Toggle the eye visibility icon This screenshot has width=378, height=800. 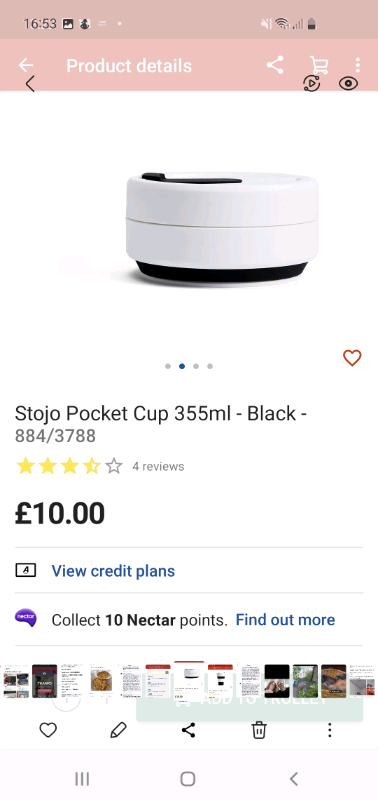[348, 83]
